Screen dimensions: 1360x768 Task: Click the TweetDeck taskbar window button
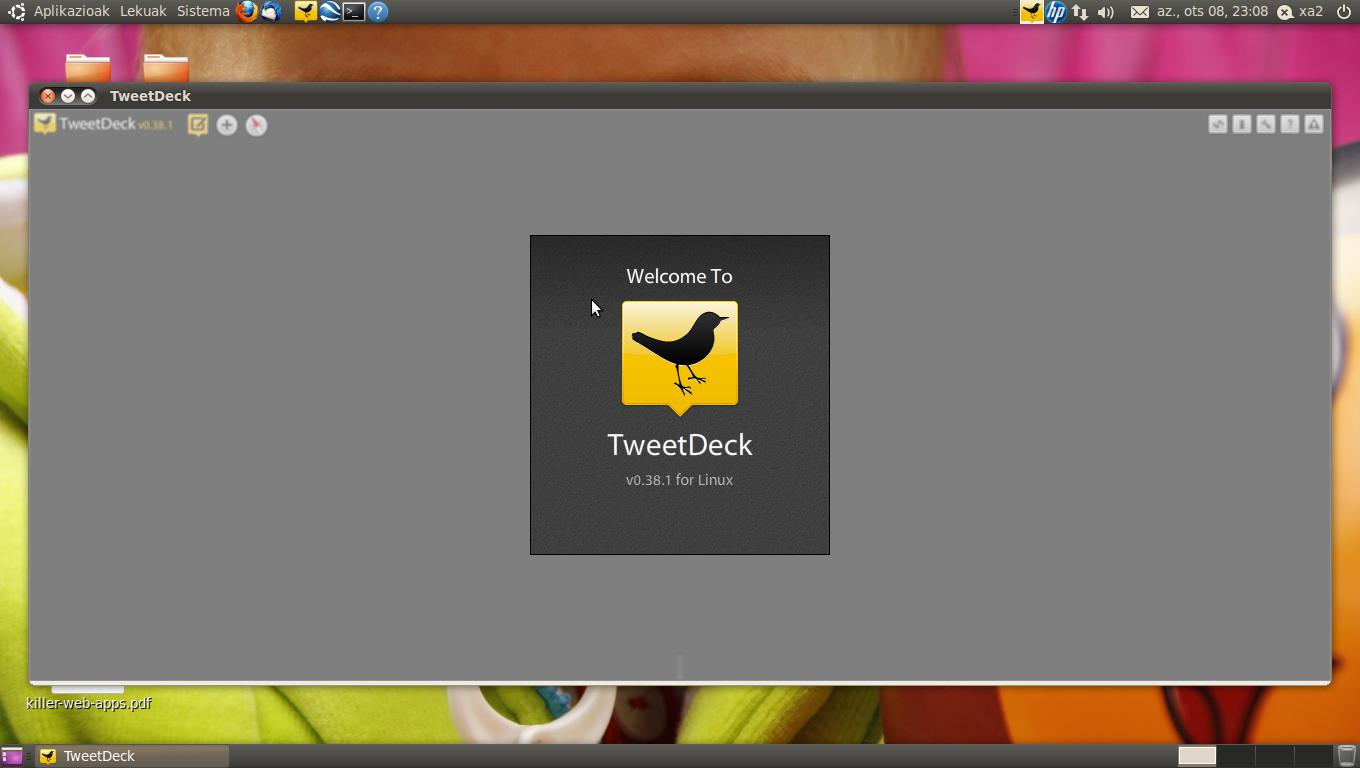point(132,756)
